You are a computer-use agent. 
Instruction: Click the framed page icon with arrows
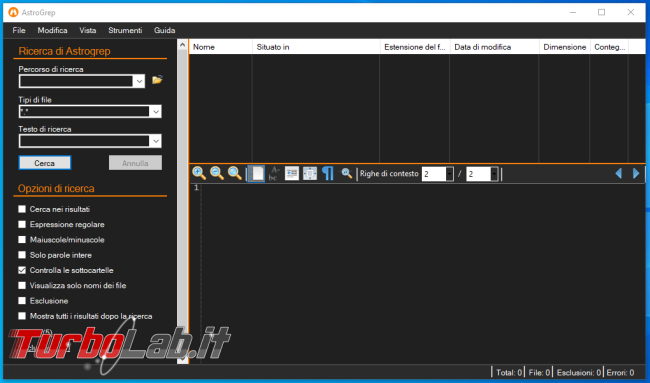[x=310, y=173]
